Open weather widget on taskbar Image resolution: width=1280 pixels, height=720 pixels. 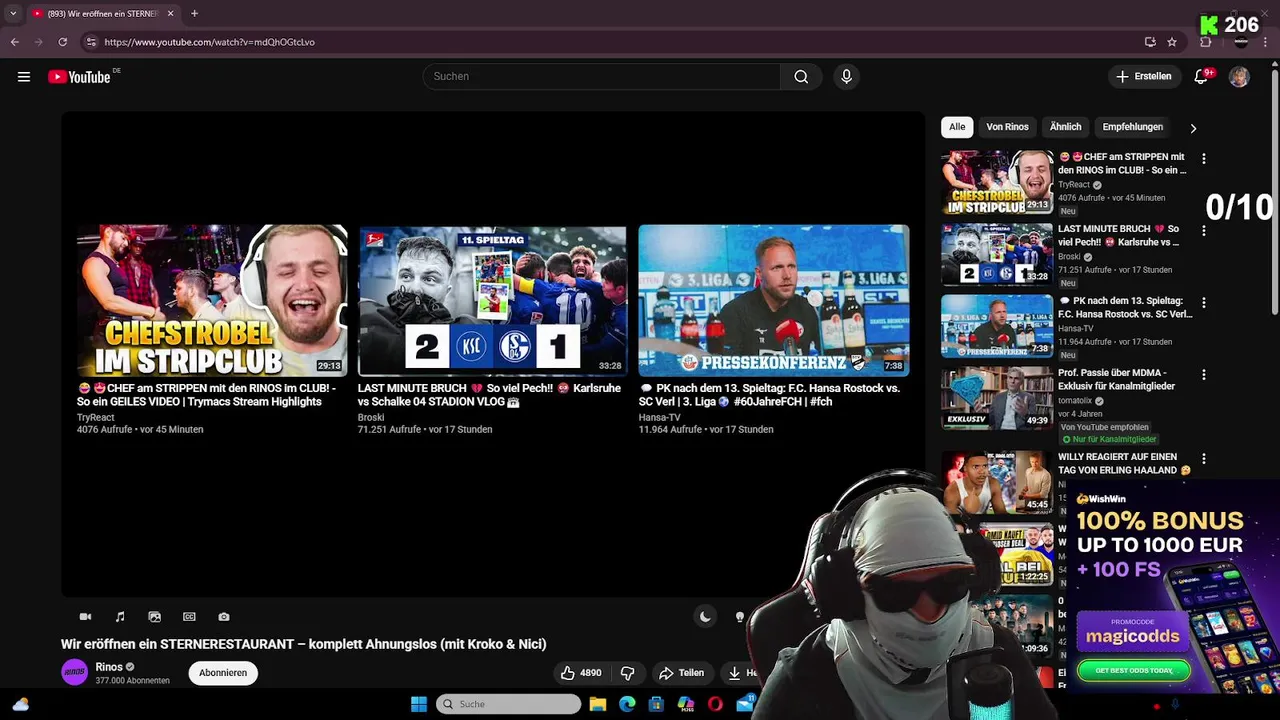tap(20, 704)
